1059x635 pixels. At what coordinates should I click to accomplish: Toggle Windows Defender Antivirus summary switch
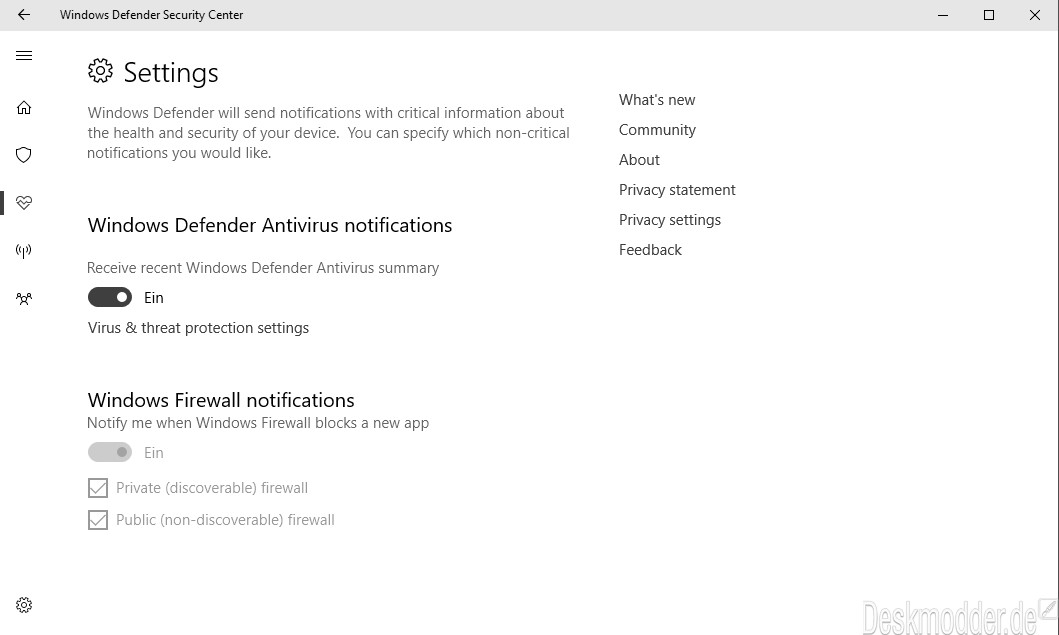tap(110, 297)
